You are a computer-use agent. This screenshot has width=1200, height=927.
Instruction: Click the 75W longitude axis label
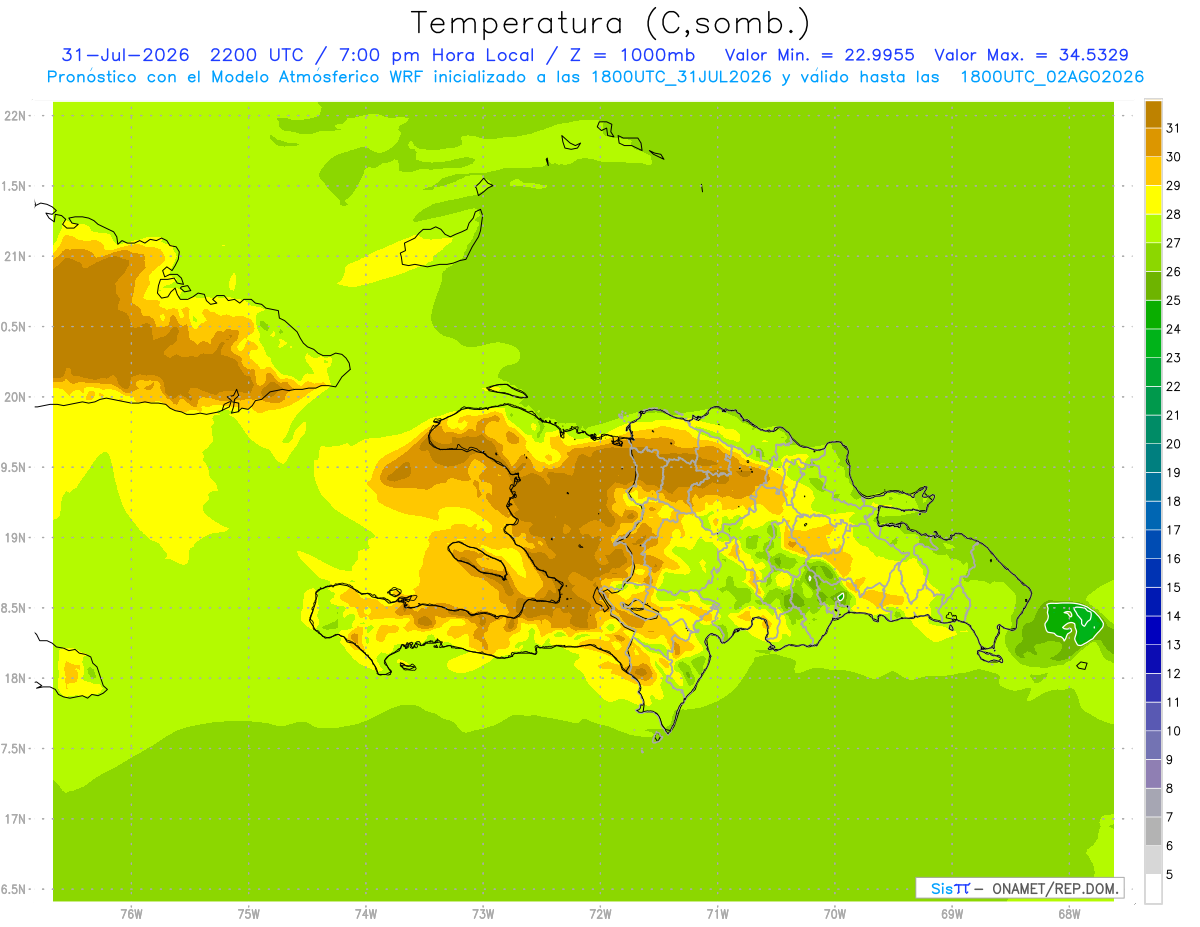(x=248, y=914)
